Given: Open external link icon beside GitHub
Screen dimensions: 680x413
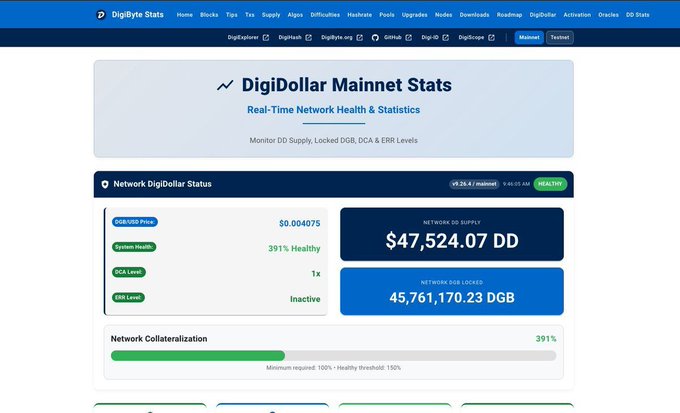Looking at the screenshot, I should (409, 38).
